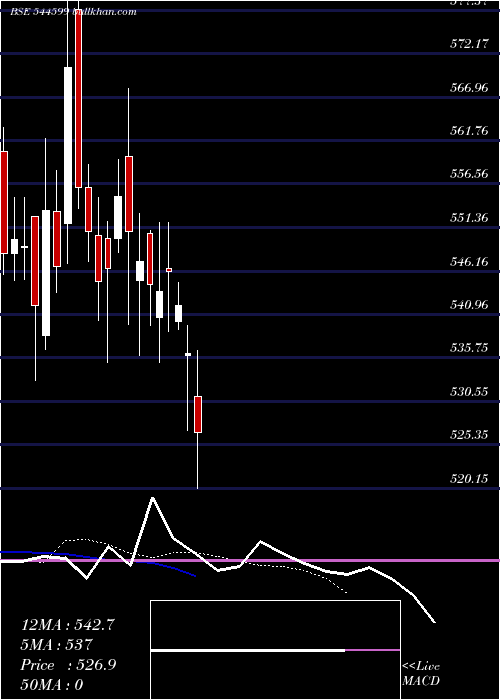Click the 12MA : 542.7 readout
This screenshot has height=700, width=500.
click(x=68, y=625)
